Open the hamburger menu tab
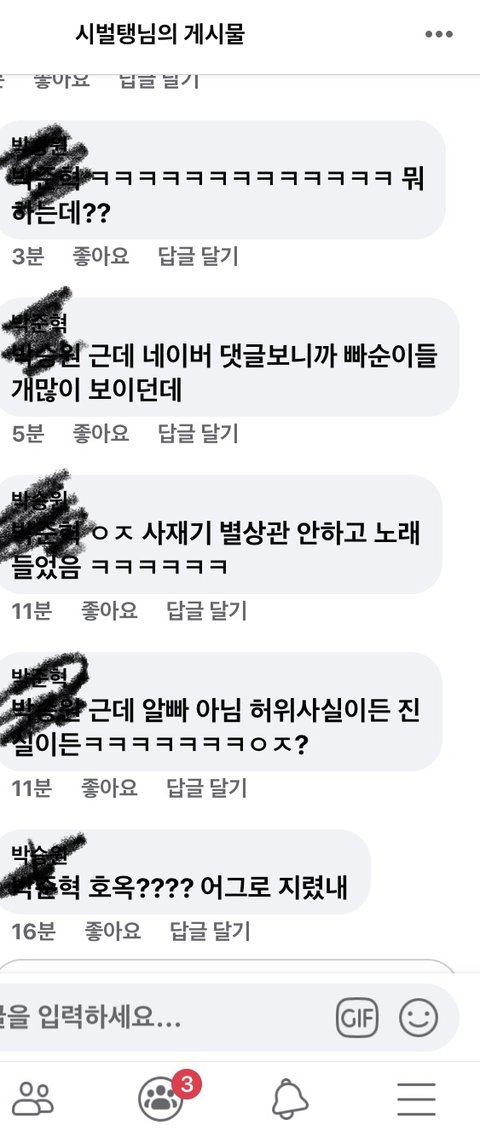The height and width of the screenshot is (1137, 480). (416, 1099)
